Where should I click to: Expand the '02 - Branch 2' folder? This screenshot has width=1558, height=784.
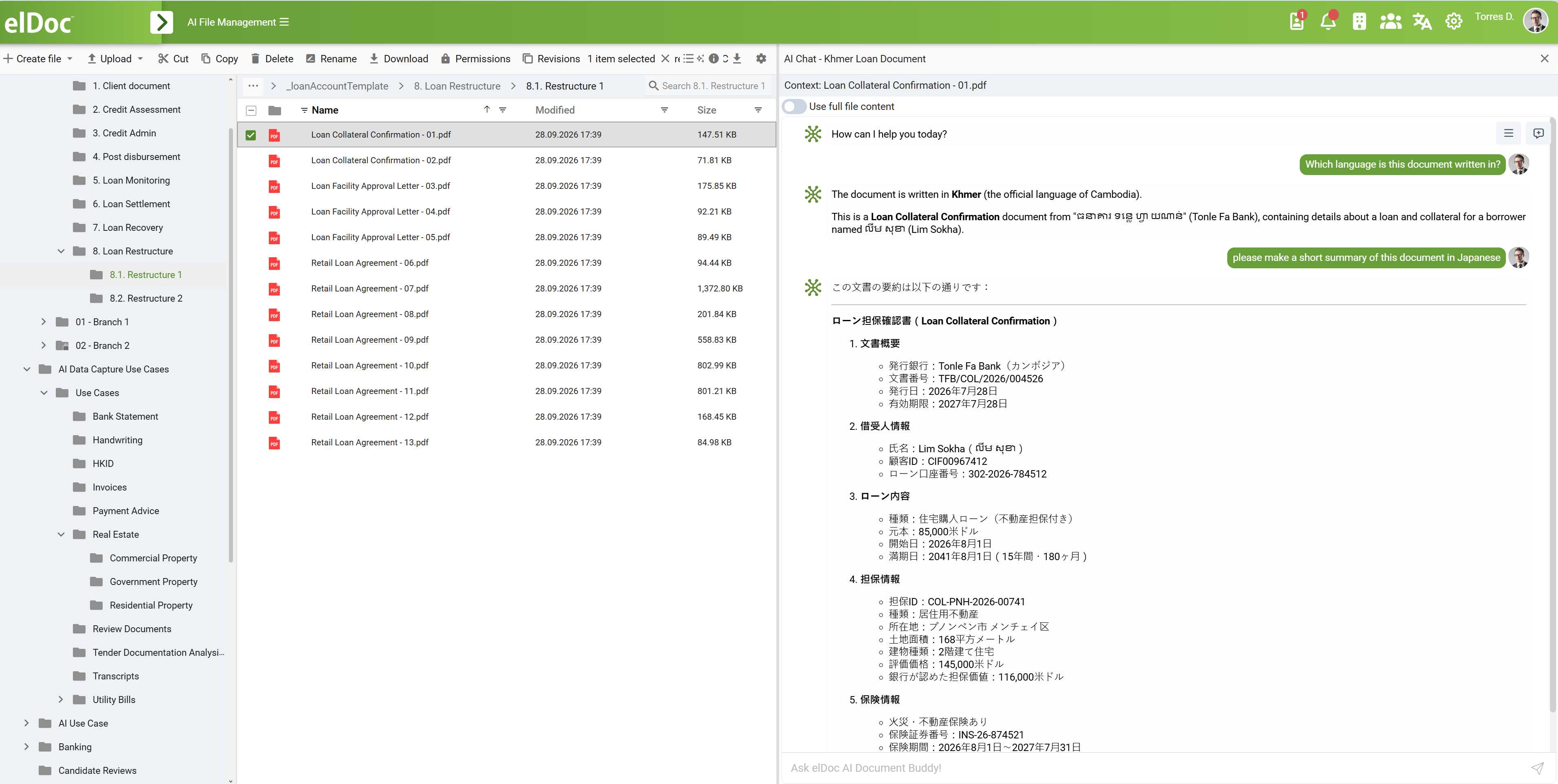tap(44, 345)
